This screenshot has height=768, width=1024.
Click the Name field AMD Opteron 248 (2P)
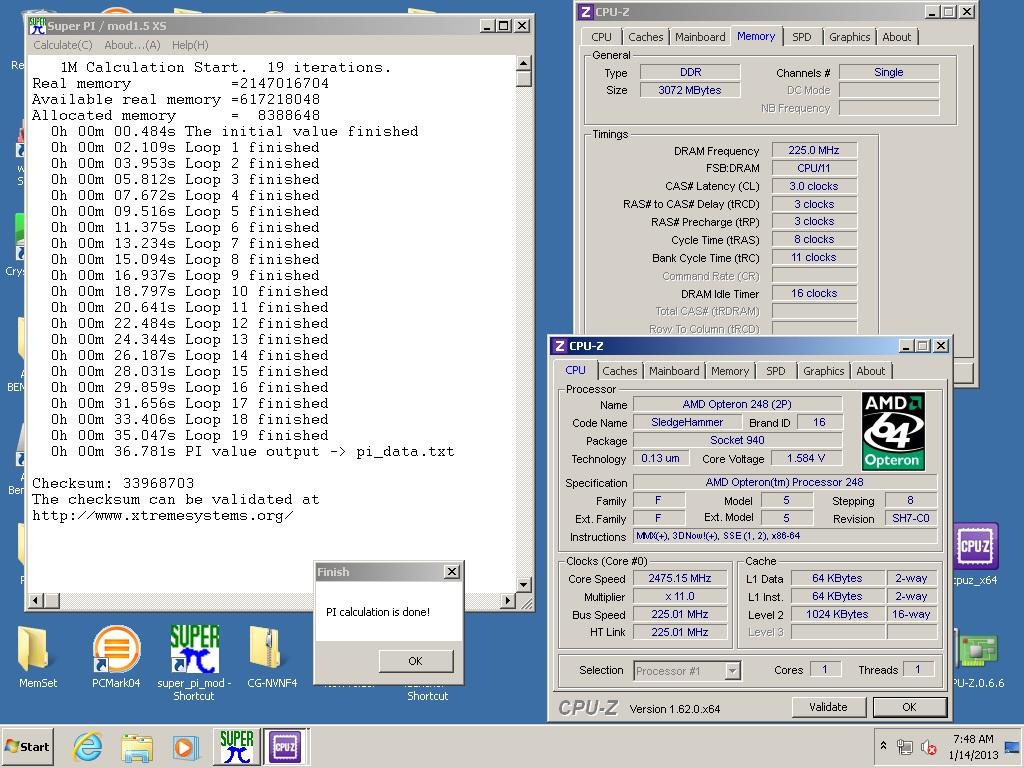tap(737, 404)
